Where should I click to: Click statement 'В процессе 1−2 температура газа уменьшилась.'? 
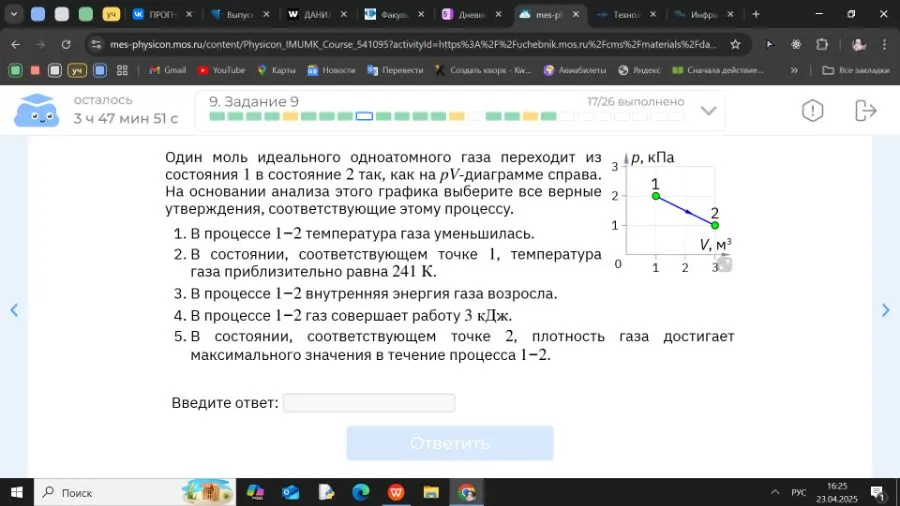tap(362, 233)
